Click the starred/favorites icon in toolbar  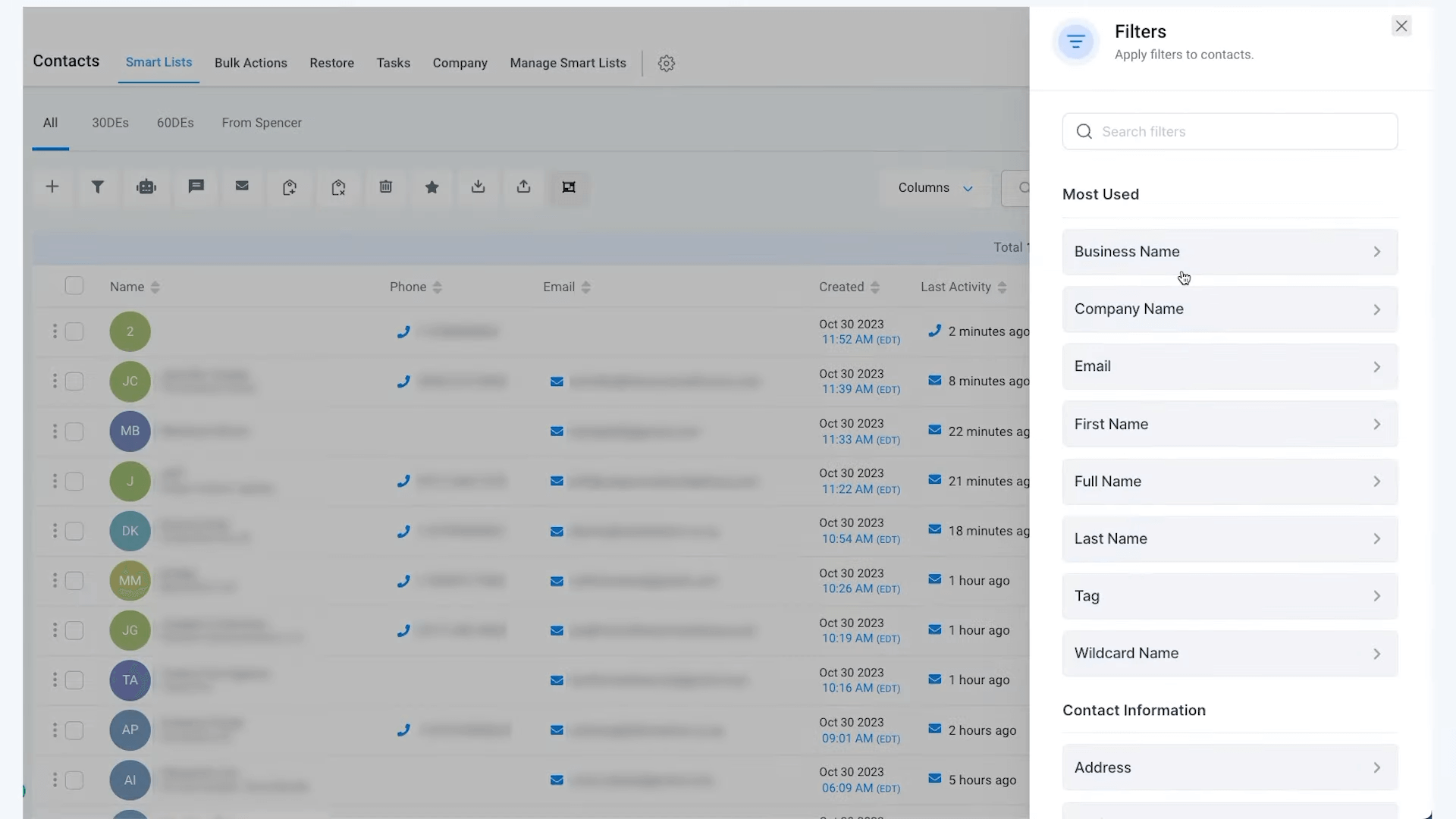(432, 188)
